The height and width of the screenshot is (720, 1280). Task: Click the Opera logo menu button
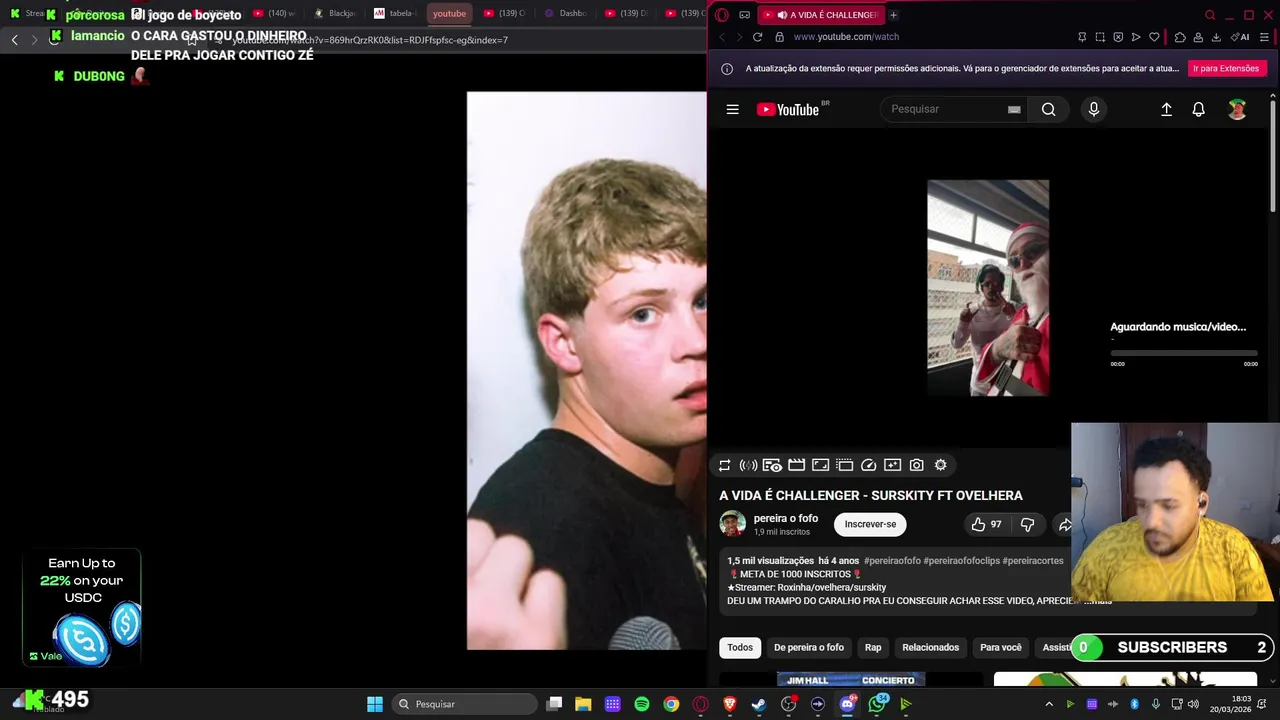722,15
